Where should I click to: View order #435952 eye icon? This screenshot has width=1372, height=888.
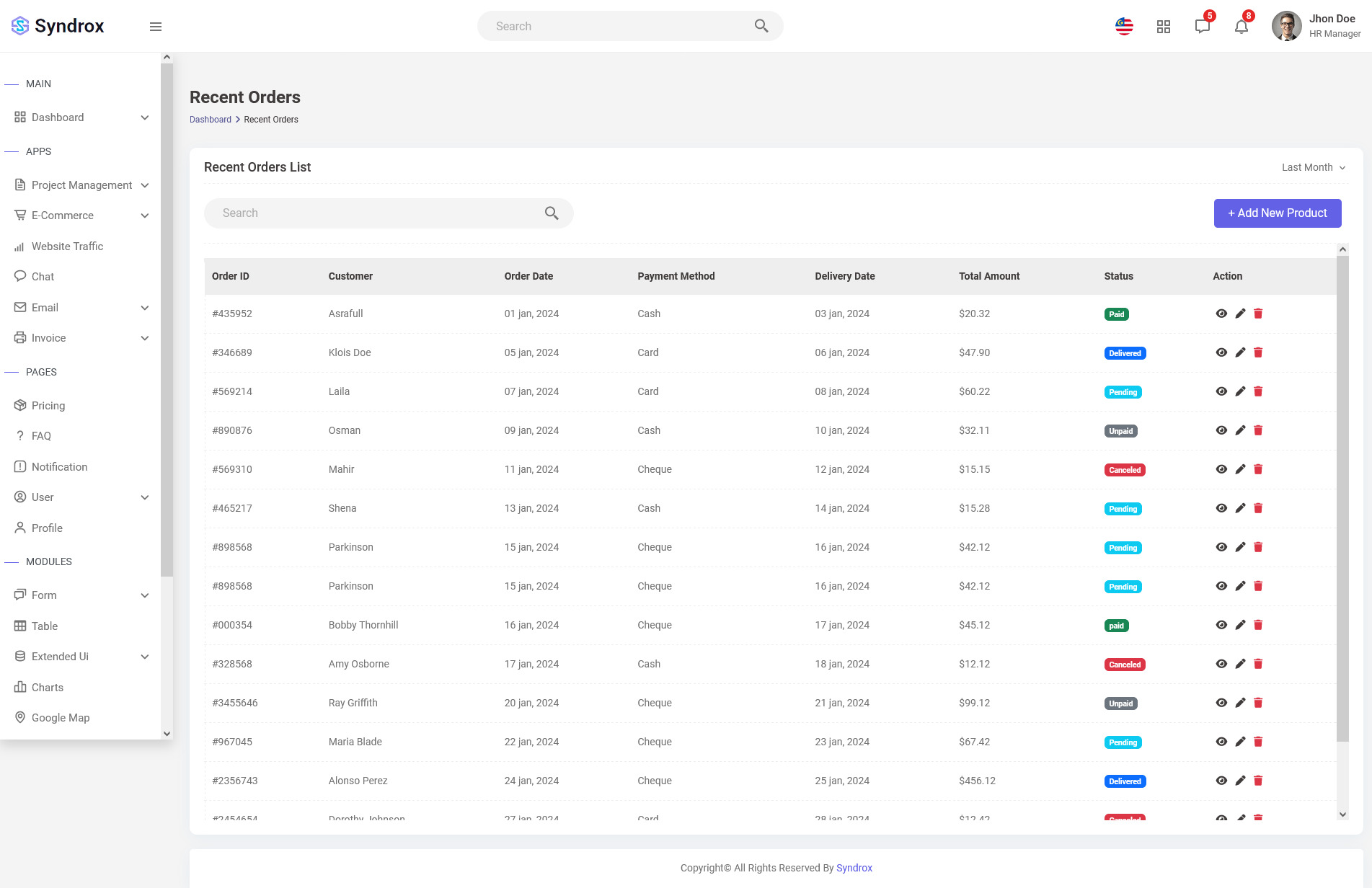point(1221,314)
